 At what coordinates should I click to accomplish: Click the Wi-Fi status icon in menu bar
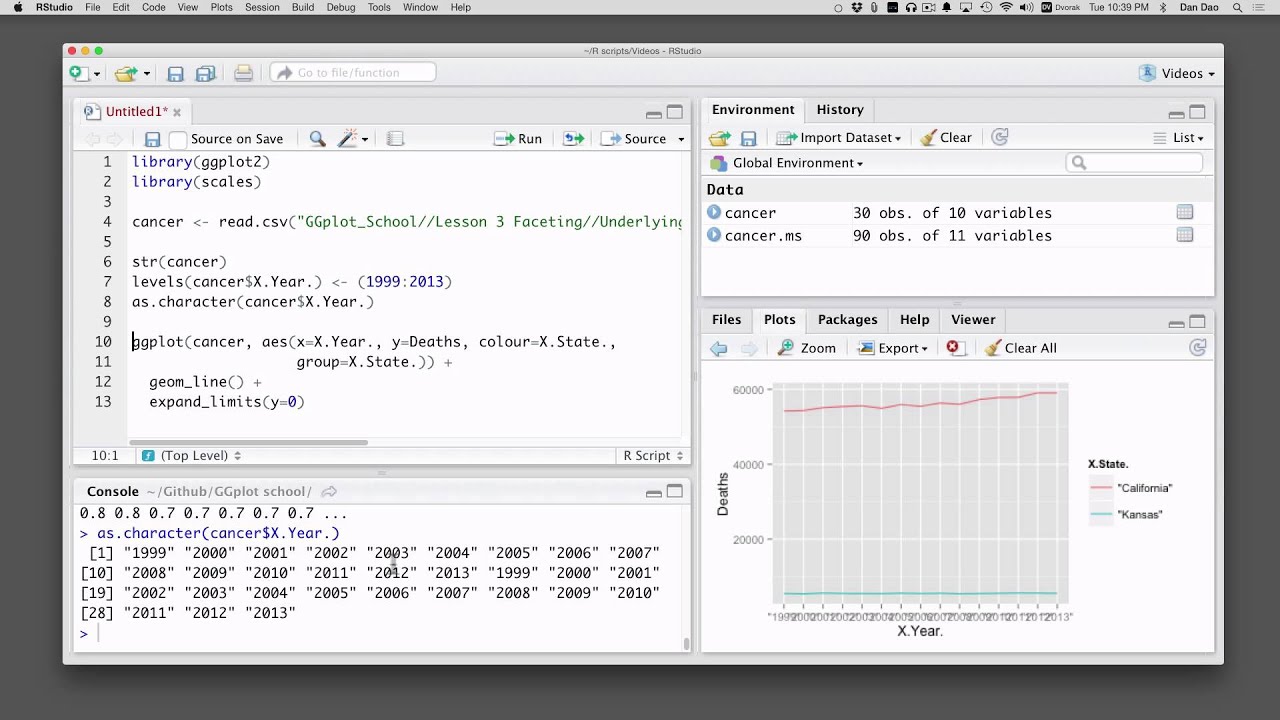pyautogui.click(x=1006, y=7)
